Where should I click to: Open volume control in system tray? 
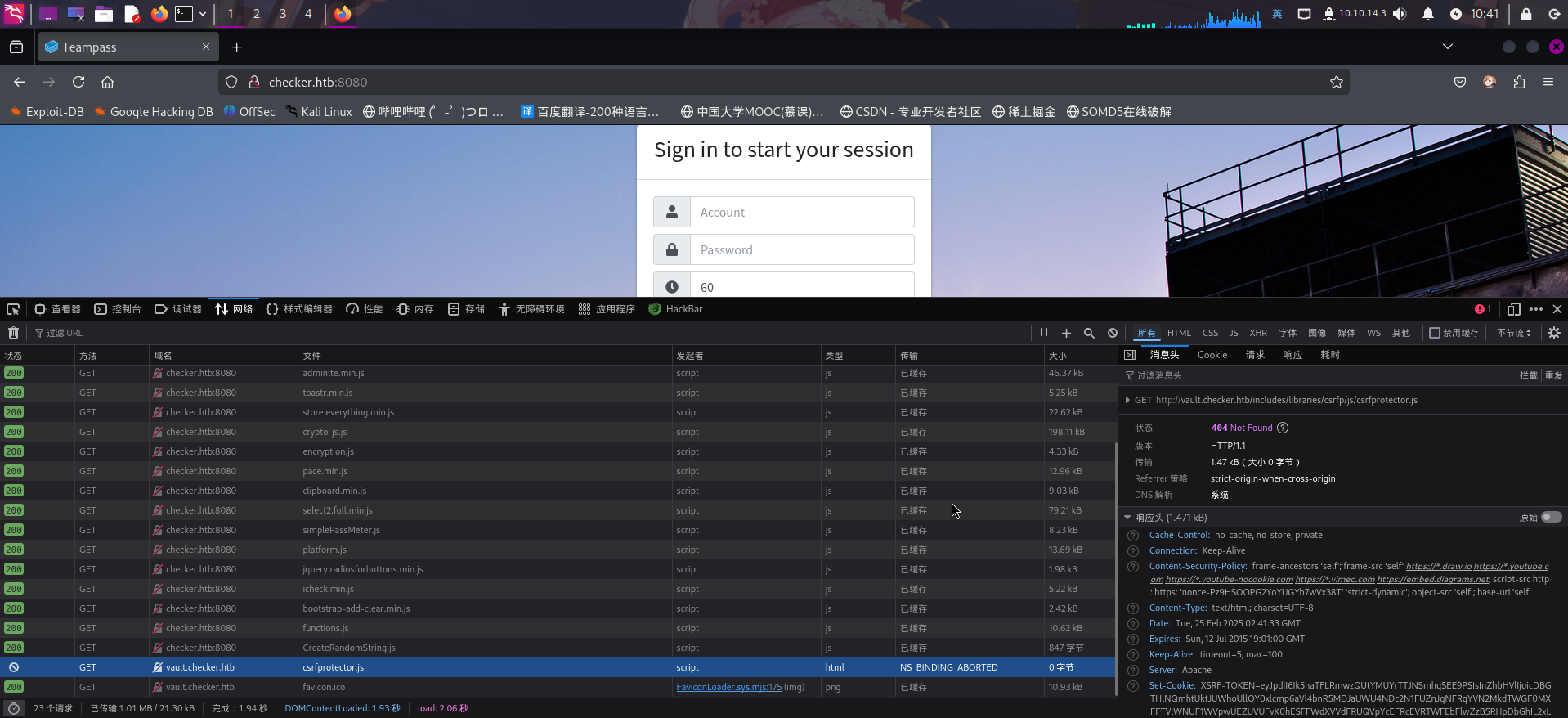coord(1400,14)
